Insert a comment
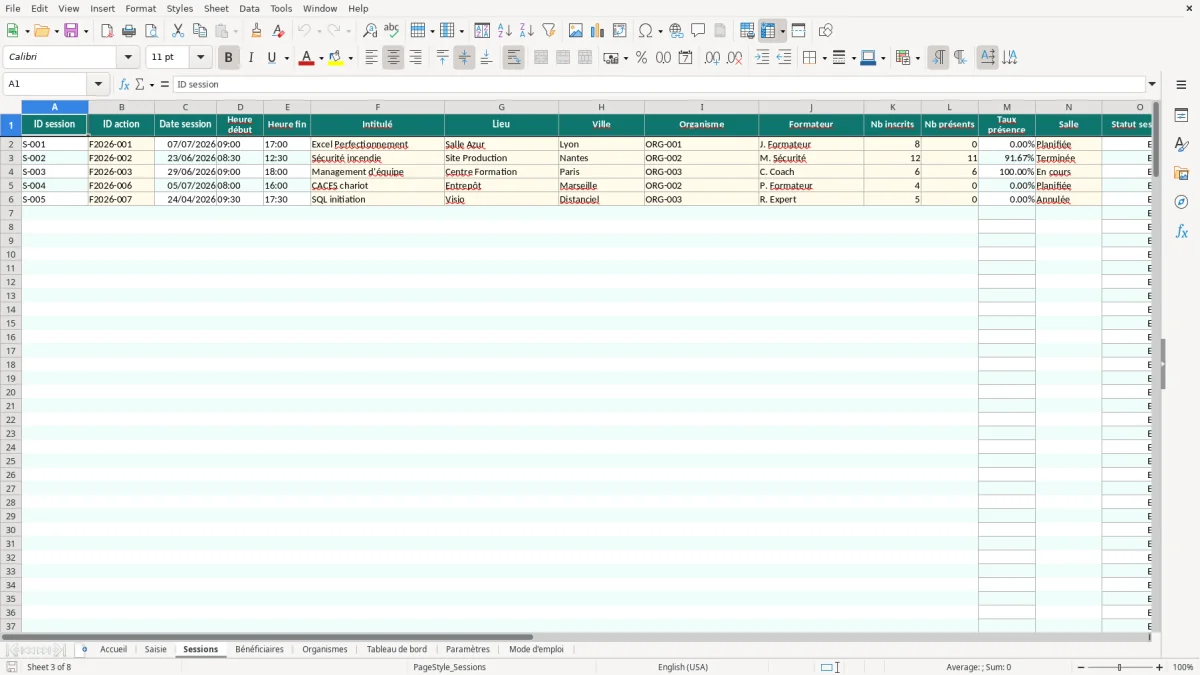Viewport: 1200px width, 675px height. click(x=698, y=31)
